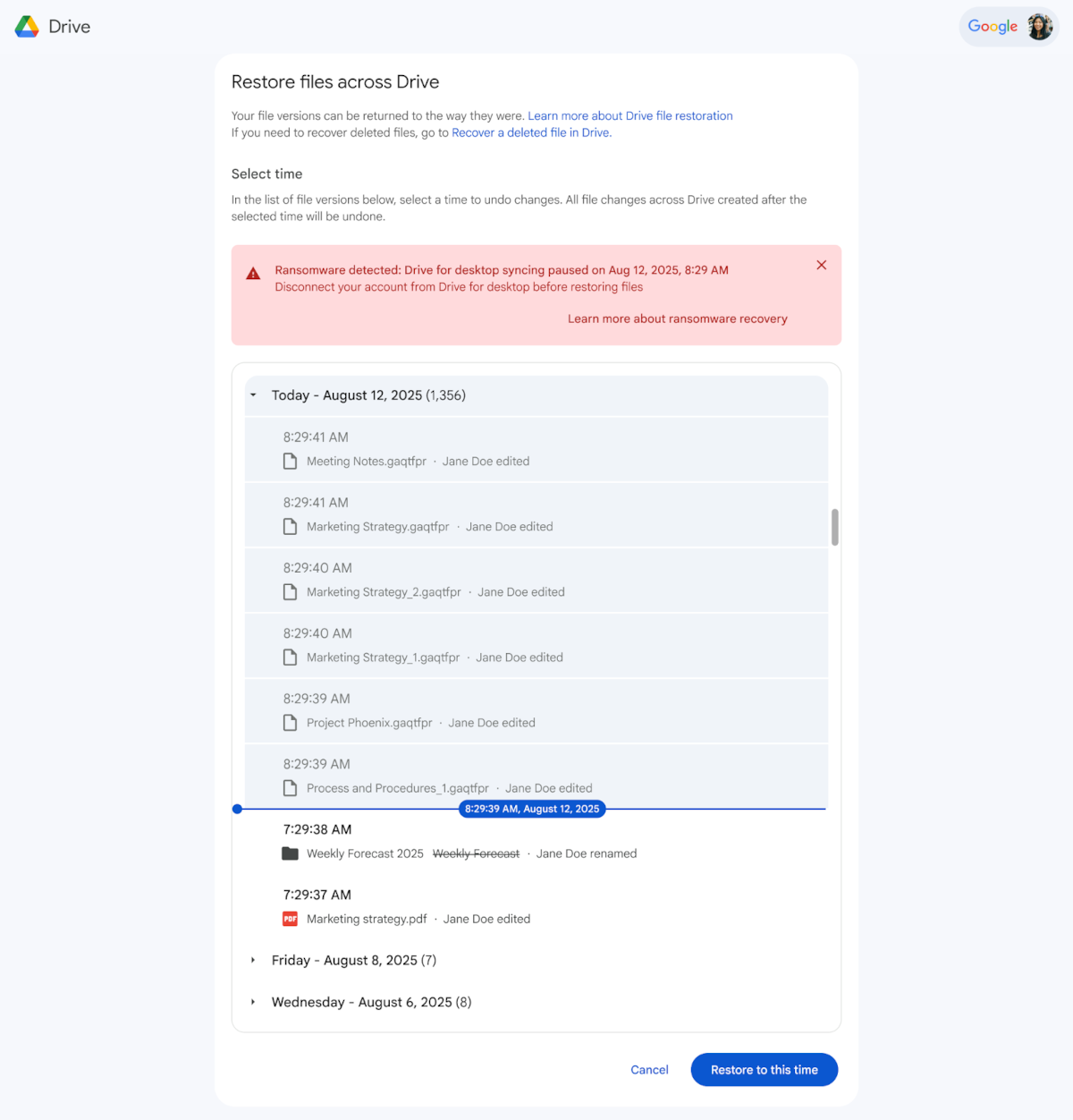Click the Restore to this time button
Image resolution: width=1073 pixels, height=1120 pixels.
tap(764, 1069)
